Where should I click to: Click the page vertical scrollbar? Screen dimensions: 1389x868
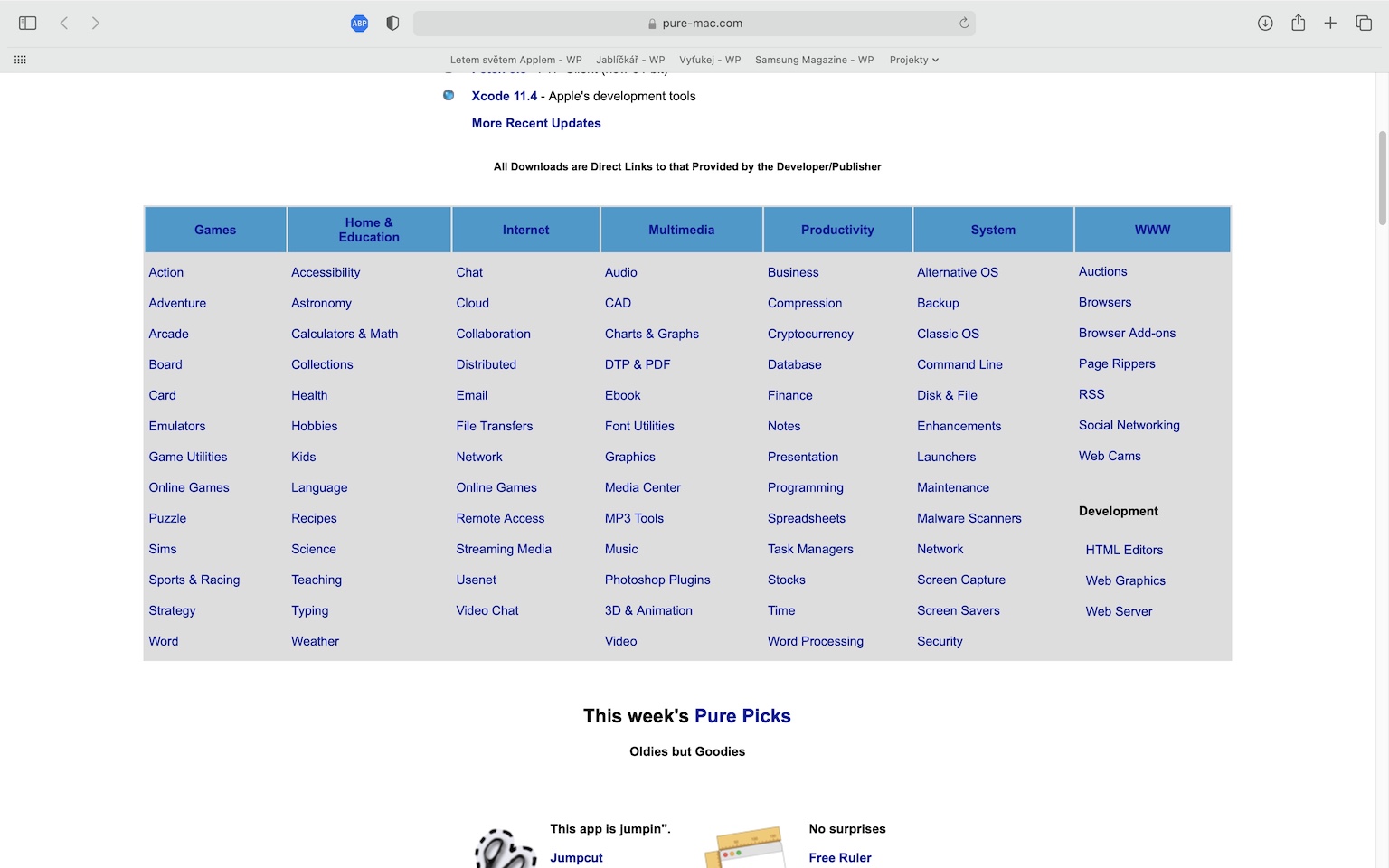[1382, 178]
